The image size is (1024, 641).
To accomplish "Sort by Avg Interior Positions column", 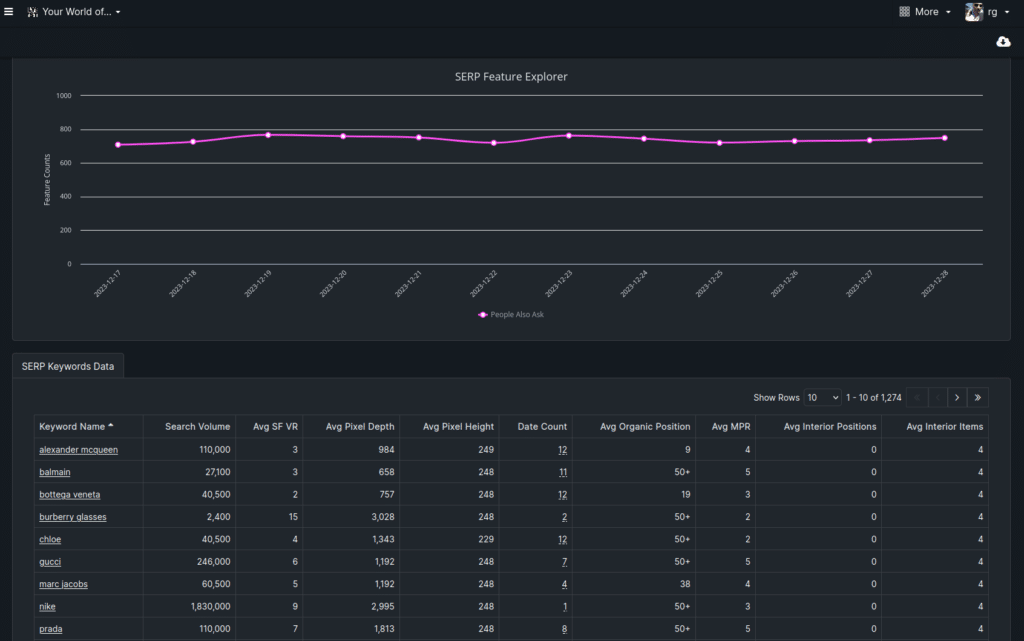I will pyautogui.click(x=829, y=426).
